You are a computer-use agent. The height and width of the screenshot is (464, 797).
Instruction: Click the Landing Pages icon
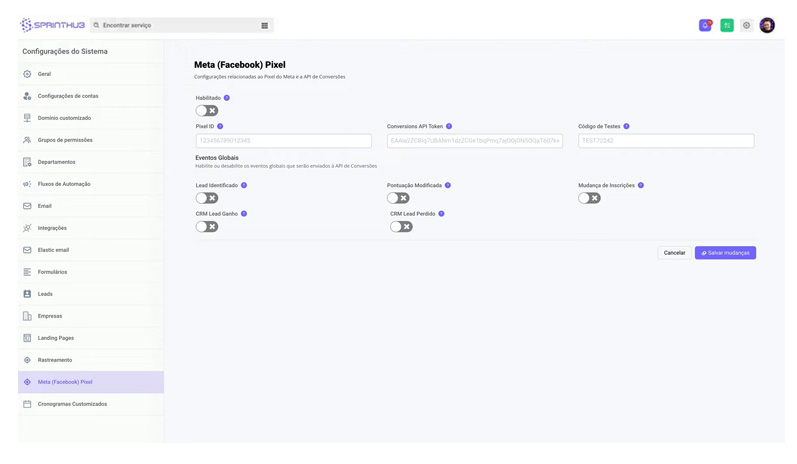pyautogui.click(x=27, y=338)
